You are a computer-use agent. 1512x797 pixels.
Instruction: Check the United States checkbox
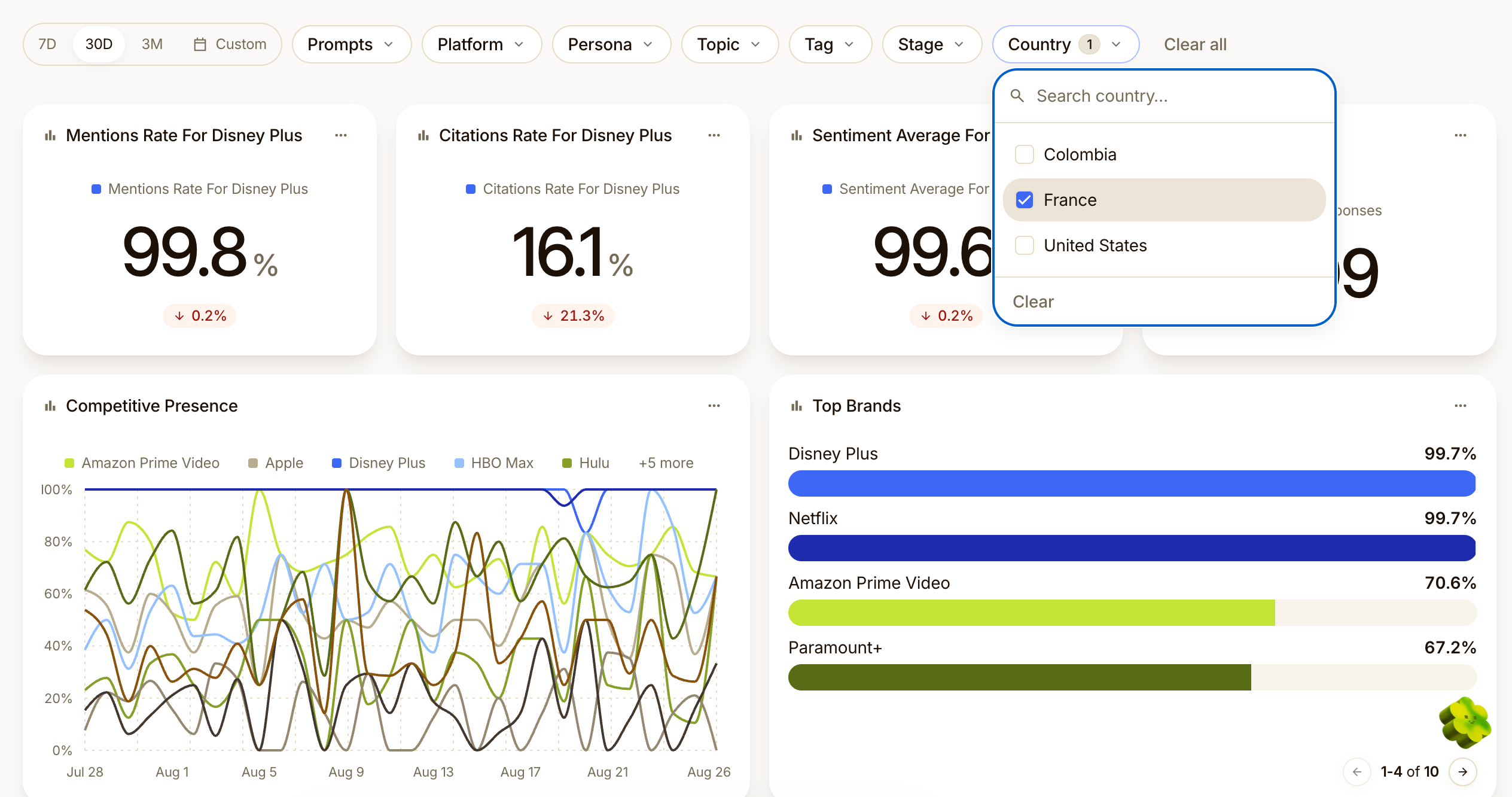pos(1025,245)
